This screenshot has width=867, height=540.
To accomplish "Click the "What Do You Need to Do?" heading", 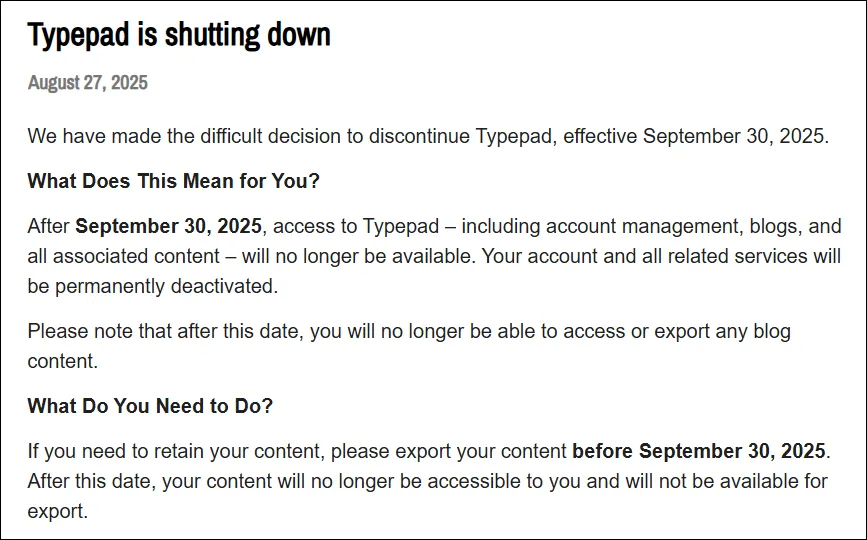I will (150, 406).
